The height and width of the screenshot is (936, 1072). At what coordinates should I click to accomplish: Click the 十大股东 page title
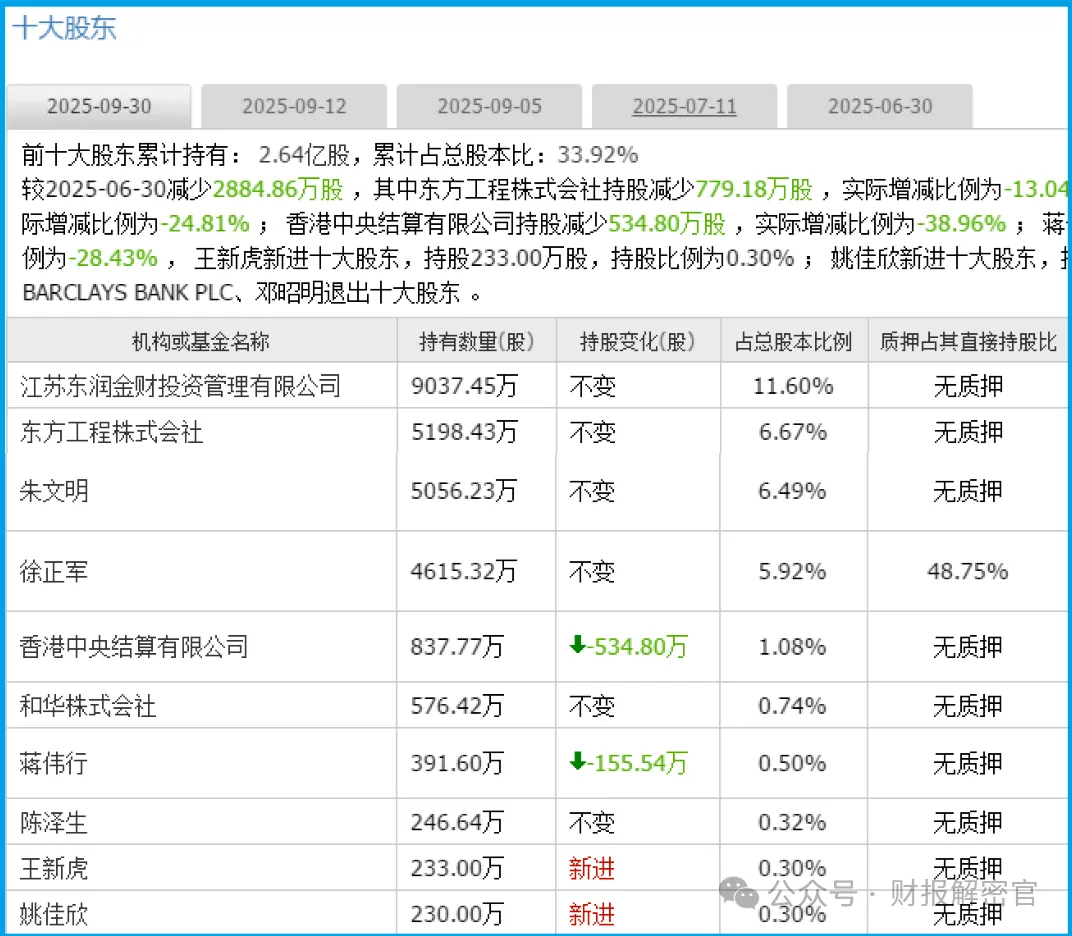(x=63, y=28)
